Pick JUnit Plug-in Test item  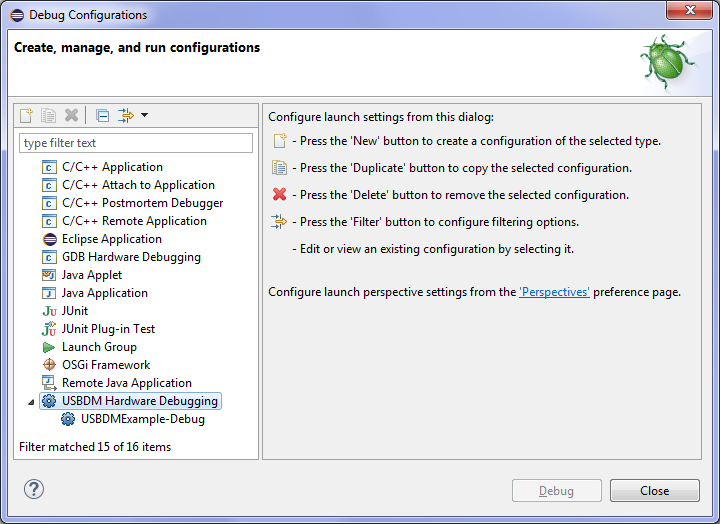click(108, 329)
